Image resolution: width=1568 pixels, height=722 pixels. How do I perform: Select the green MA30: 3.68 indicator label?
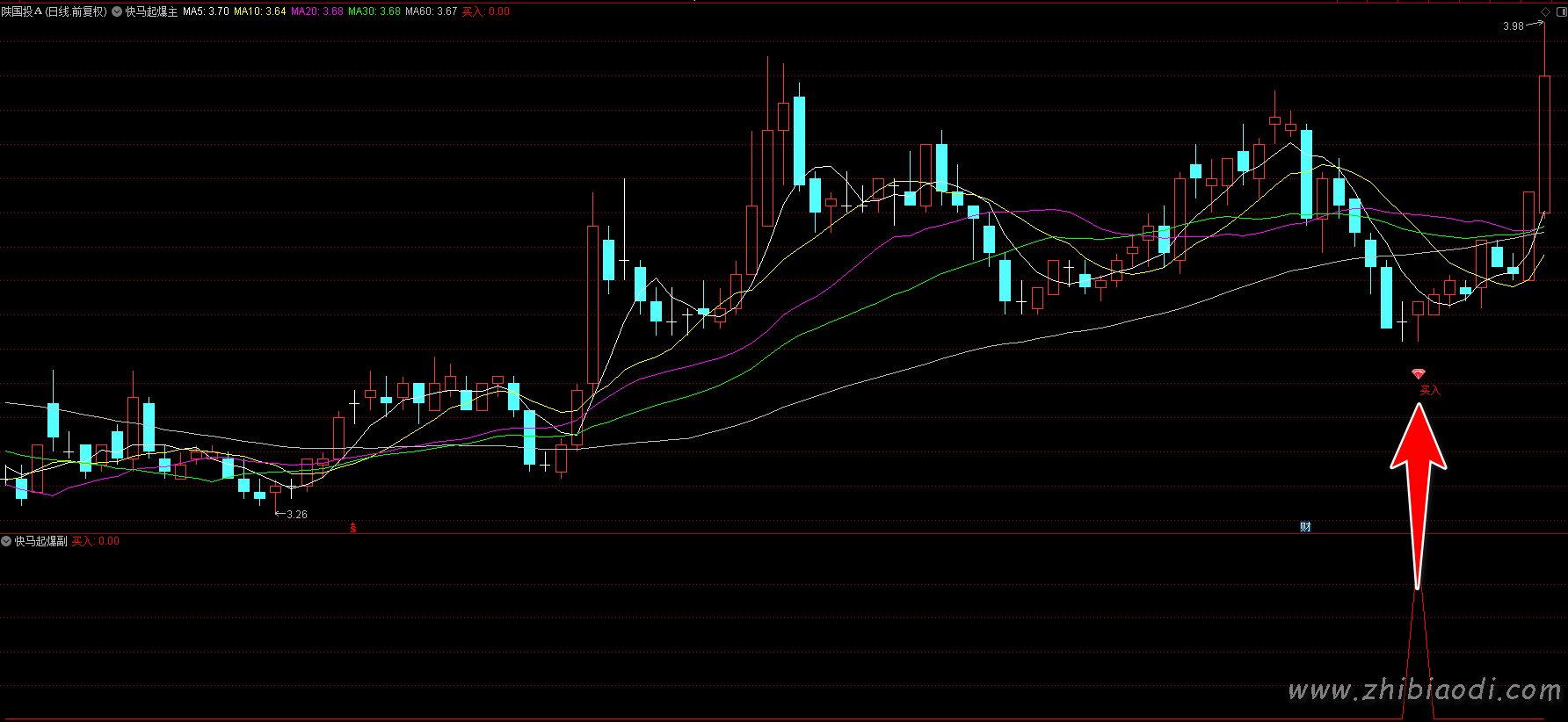click(374, 11)
